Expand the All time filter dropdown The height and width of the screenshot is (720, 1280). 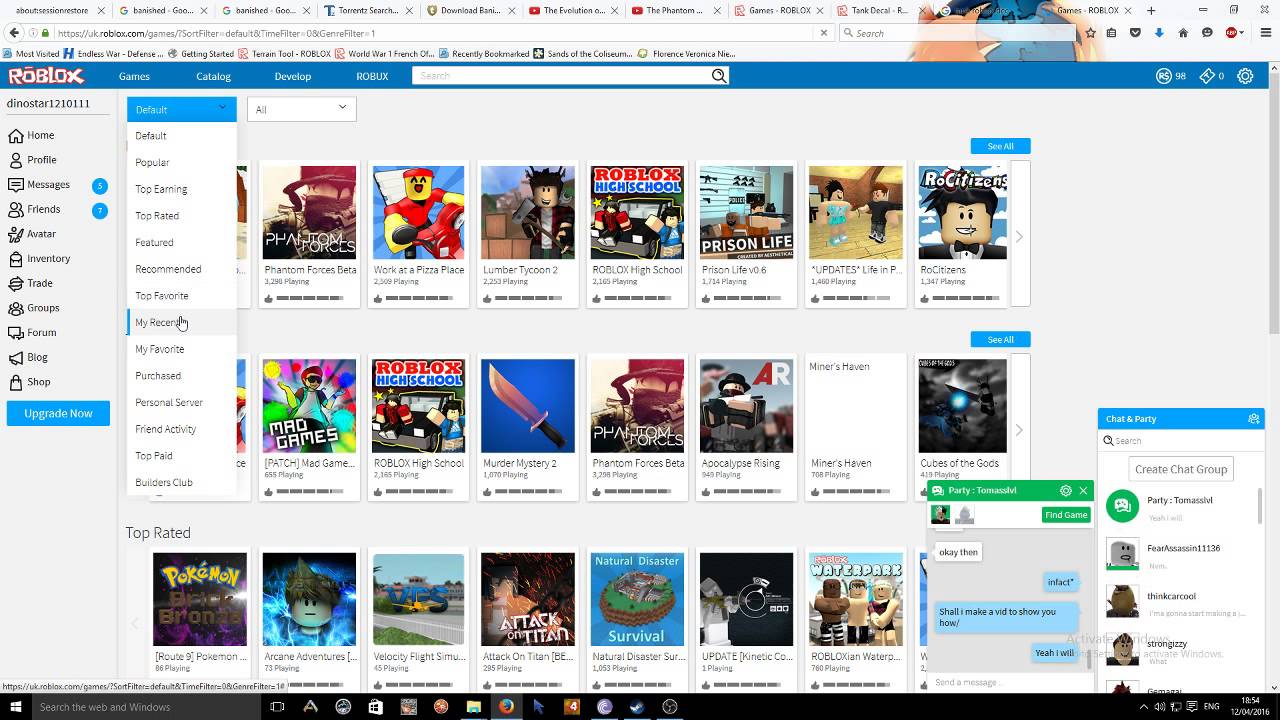[301, 110]
